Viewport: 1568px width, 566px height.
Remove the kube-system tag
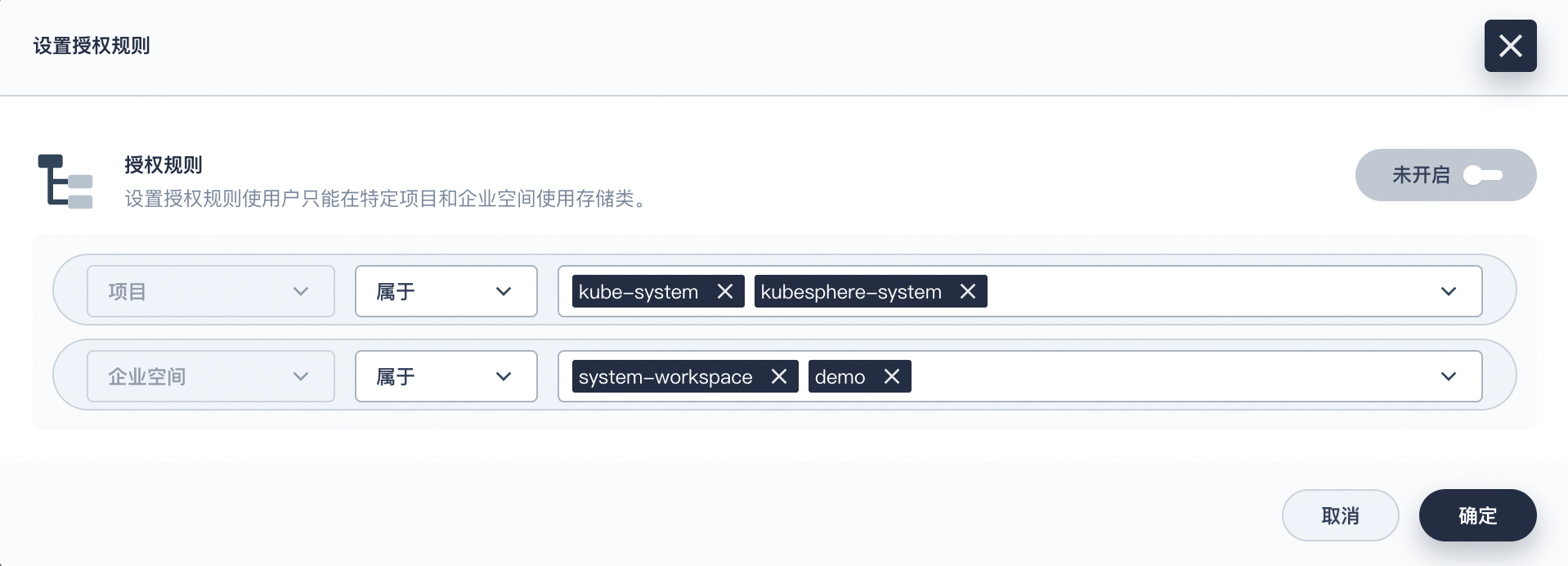[x=724, y=291]
